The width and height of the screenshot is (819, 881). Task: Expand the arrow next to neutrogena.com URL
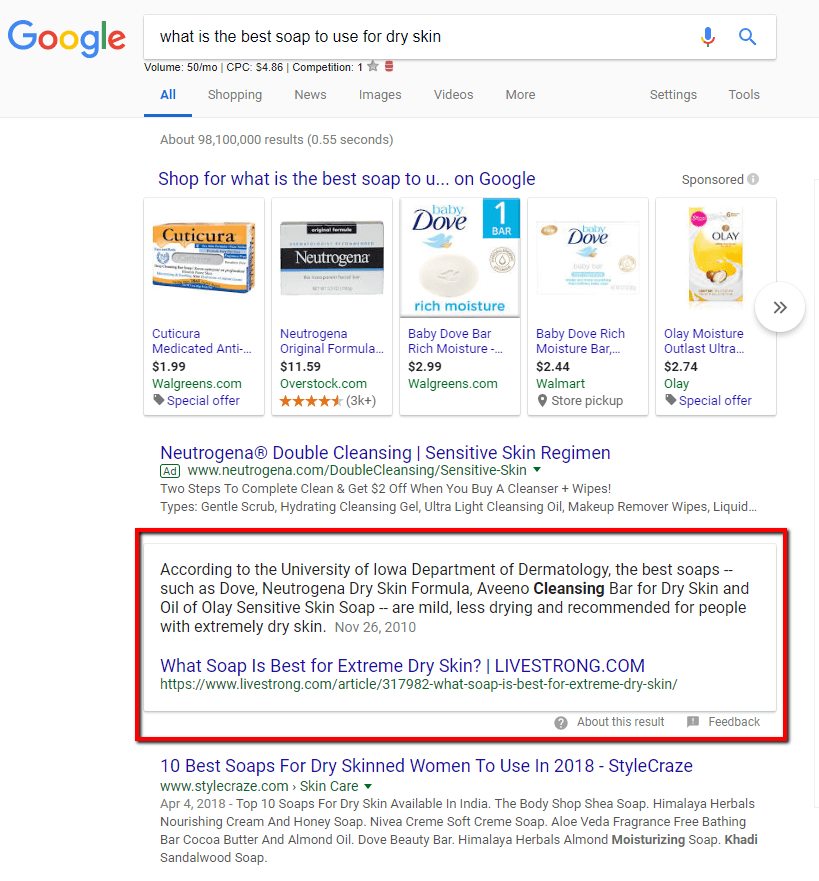point(537,469)
